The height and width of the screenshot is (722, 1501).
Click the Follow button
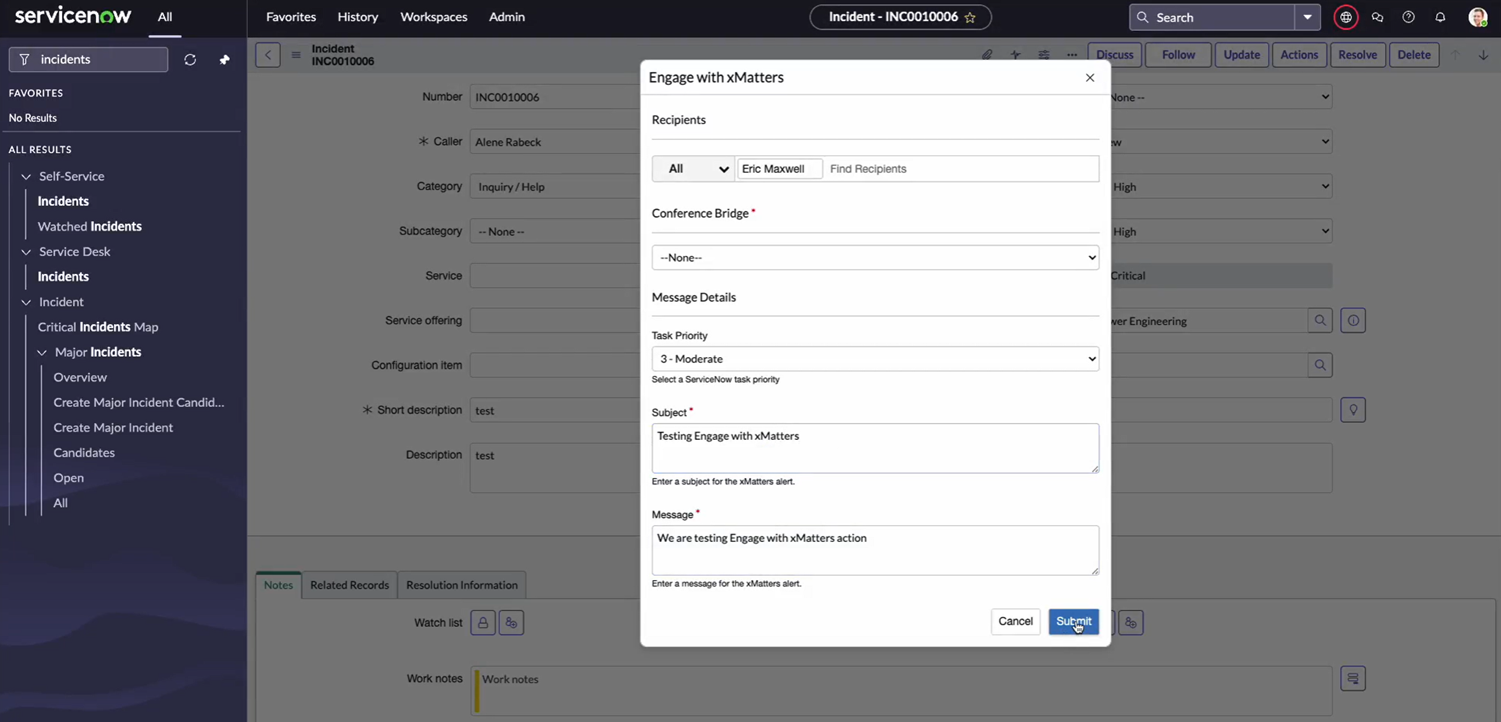pyautogui.click(x=1178, y=55)
